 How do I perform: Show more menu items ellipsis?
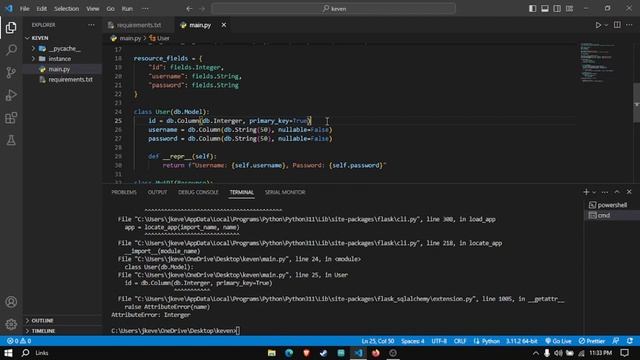(145, 9)
